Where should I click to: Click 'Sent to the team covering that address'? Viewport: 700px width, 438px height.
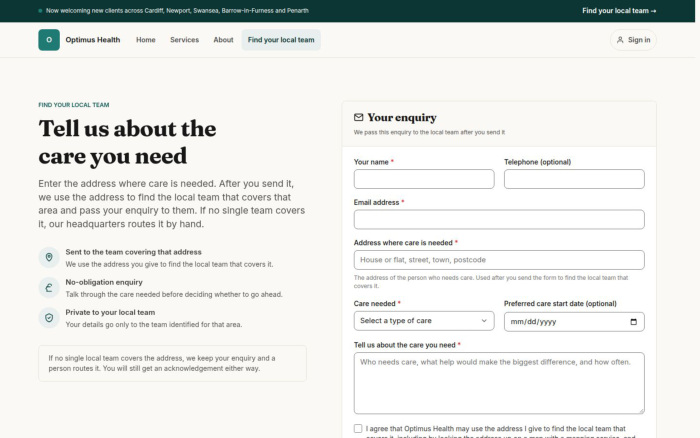(x=133, y=252)
